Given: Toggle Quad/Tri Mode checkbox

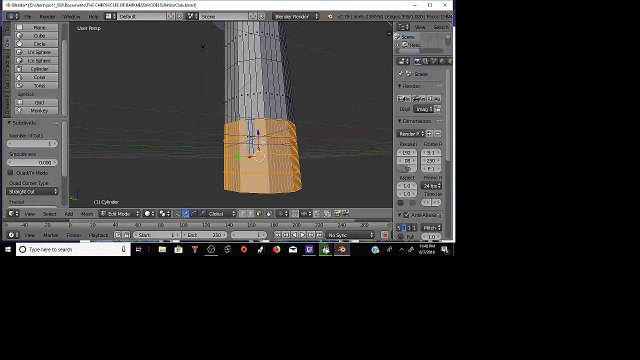Looking at the screenshot, I should 11,173.
